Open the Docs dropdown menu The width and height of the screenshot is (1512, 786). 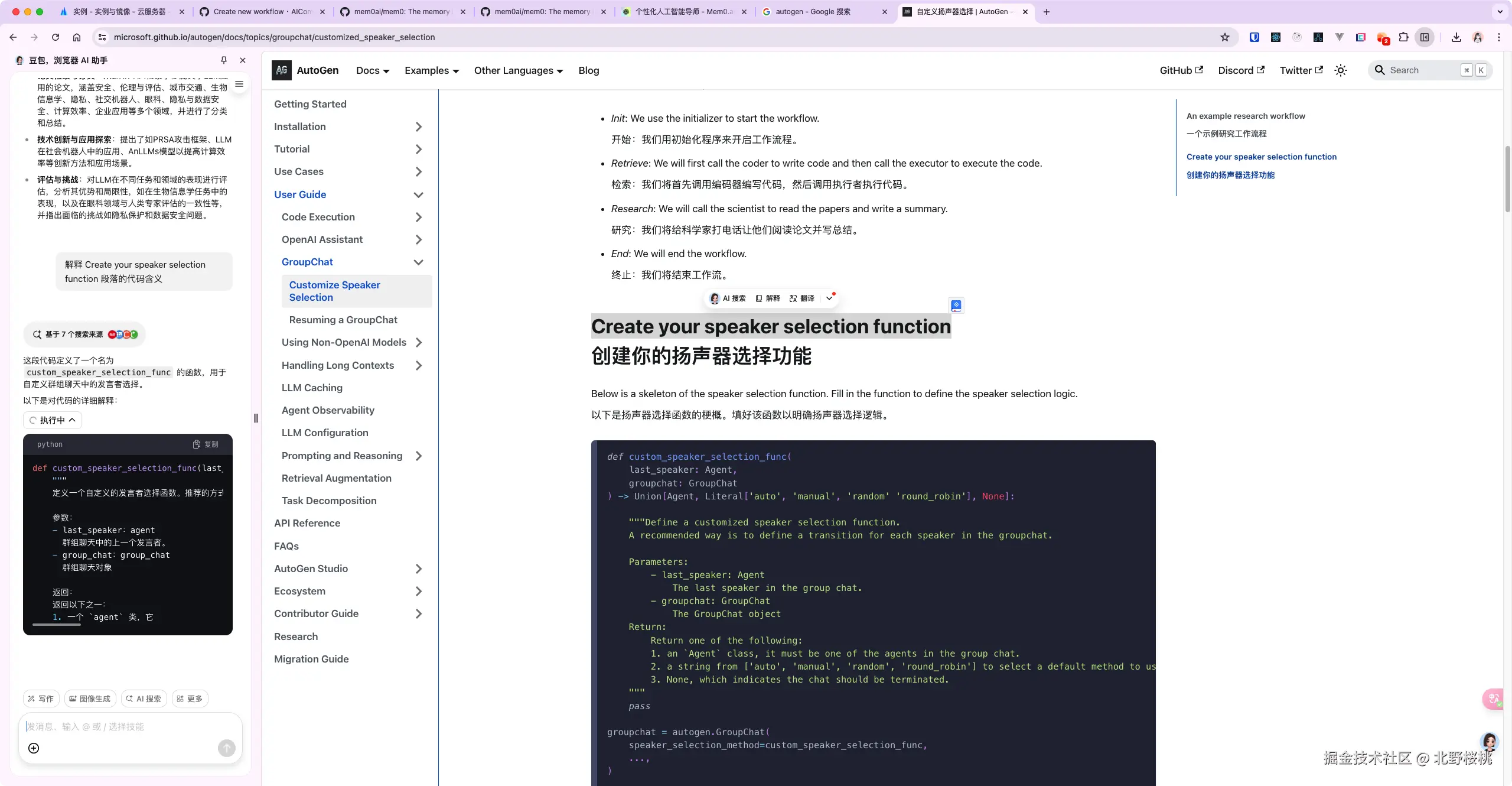372,70
